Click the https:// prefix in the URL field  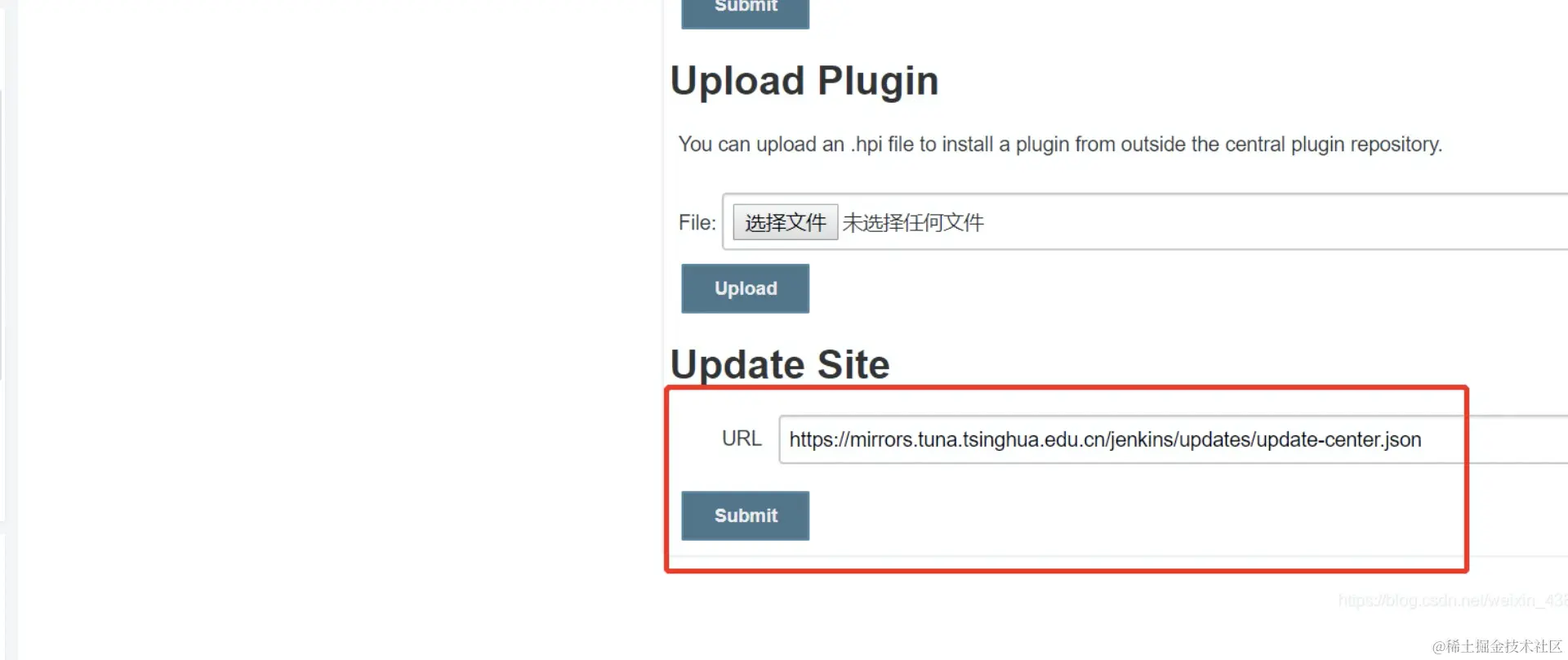tap(819, 439)
